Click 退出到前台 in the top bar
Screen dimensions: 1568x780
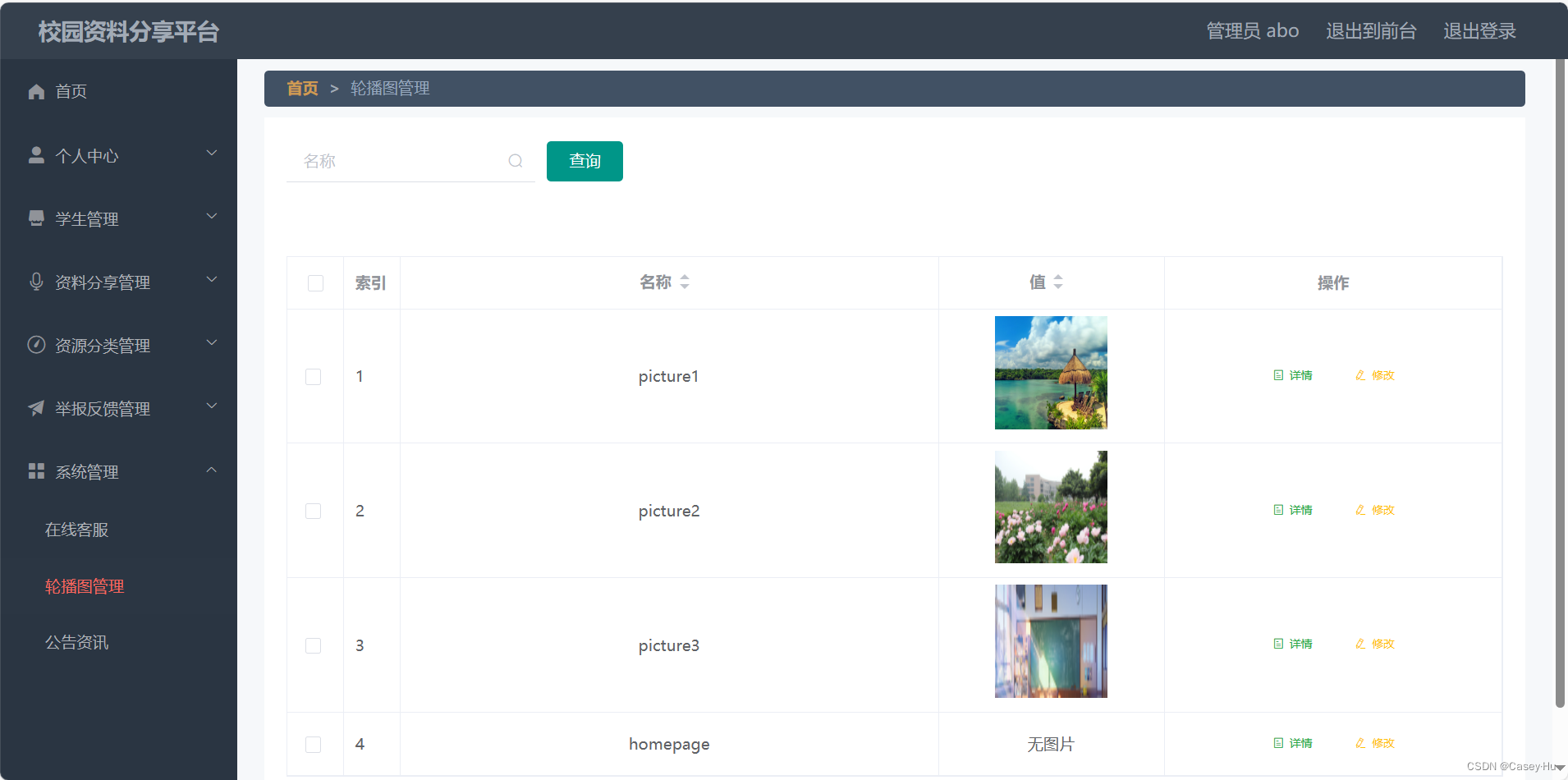click(x=1371, y=31)
